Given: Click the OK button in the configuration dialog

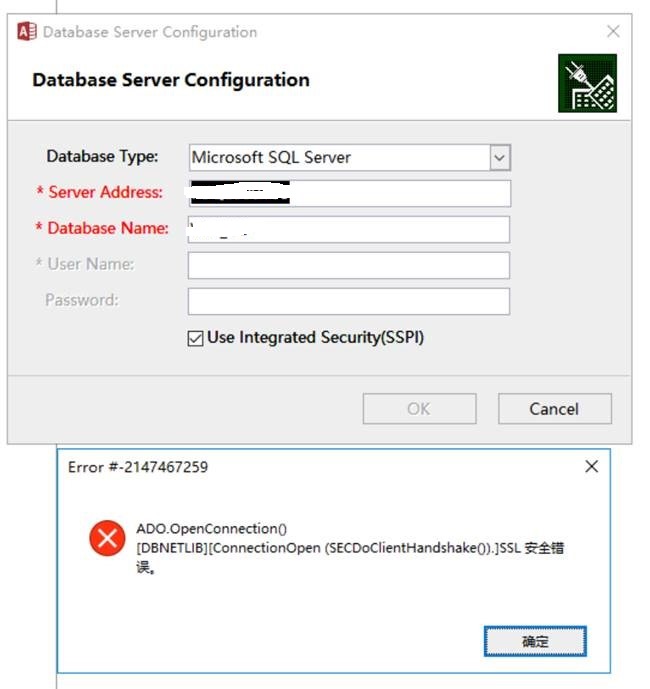Looking at the screenshot, I should coord(419,409).
